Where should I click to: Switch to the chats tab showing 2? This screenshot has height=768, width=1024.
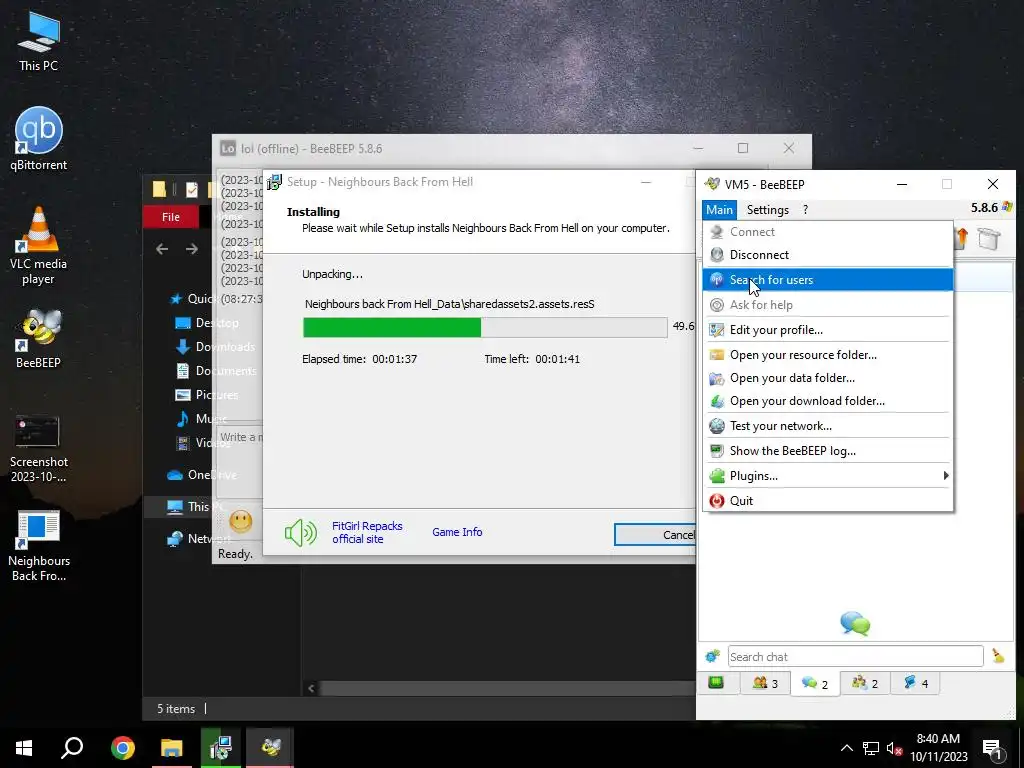click(815, 683)
